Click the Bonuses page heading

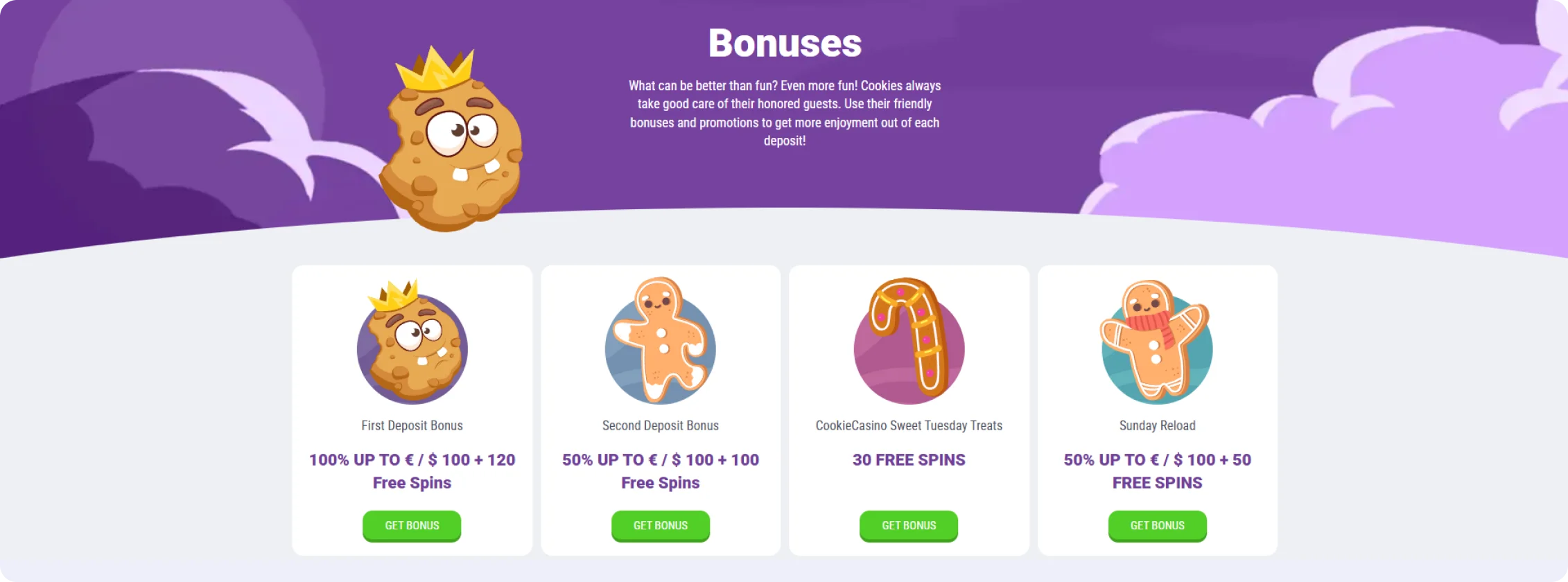[785, 43]
